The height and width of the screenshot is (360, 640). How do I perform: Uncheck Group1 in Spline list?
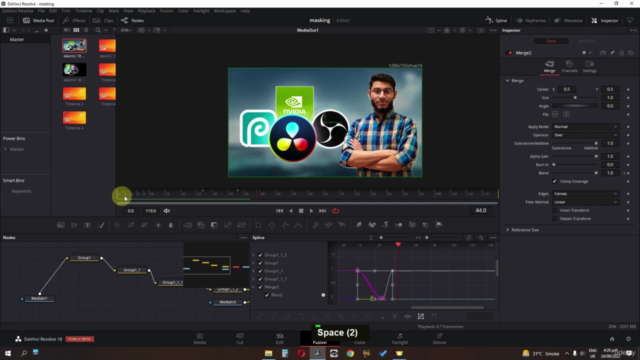pyautogui.click(x=260, y=263)
